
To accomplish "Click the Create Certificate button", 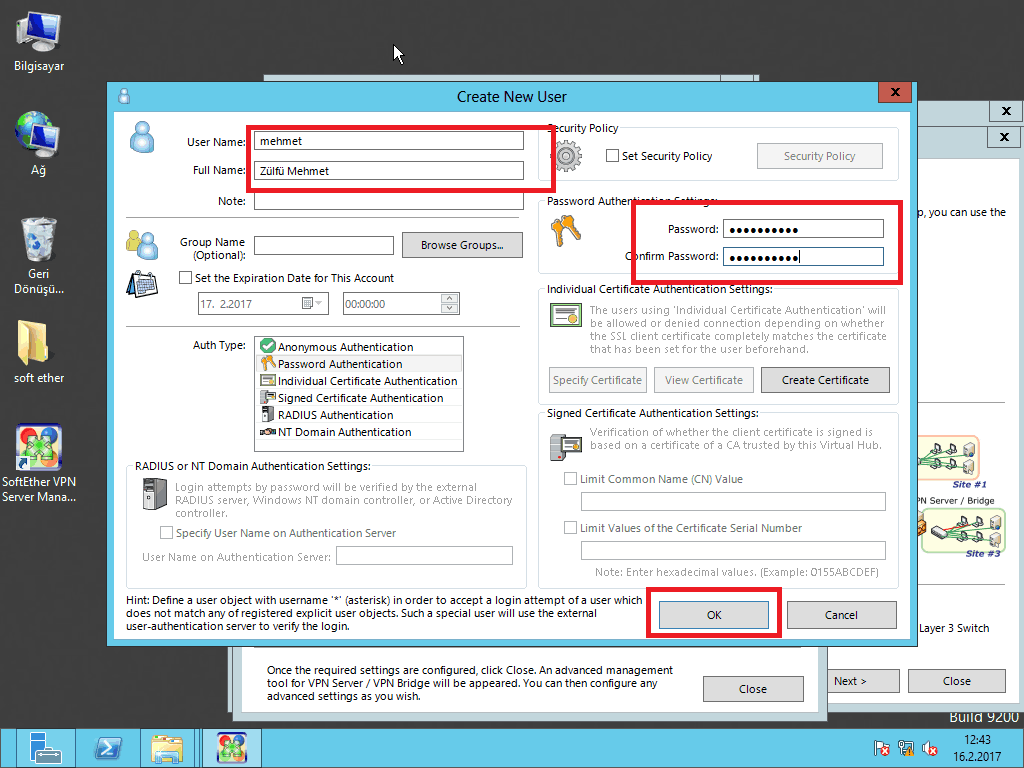I will pos(824,380).
